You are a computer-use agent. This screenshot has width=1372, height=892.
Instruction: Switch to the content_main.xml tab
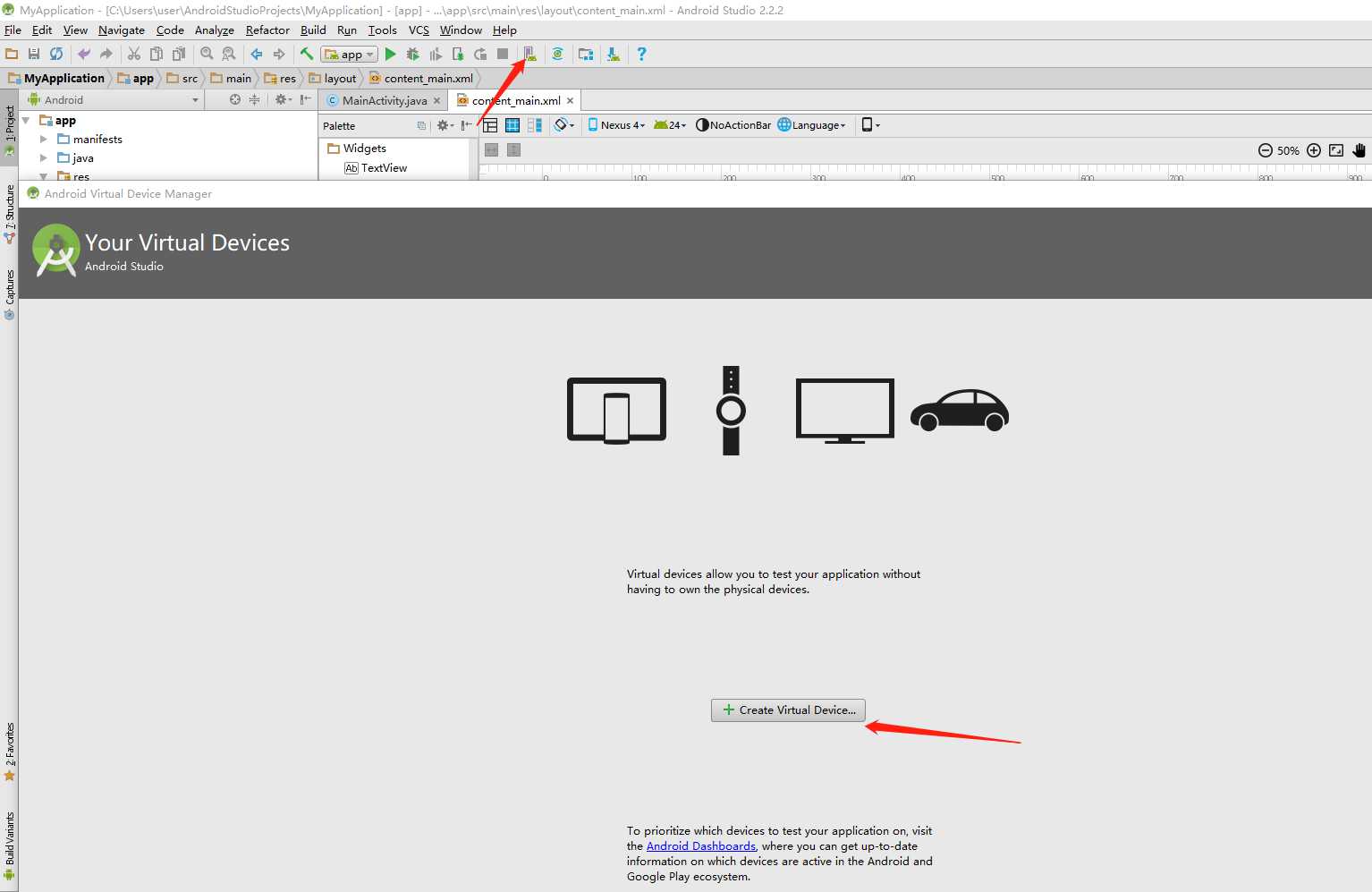click(516, 100)
